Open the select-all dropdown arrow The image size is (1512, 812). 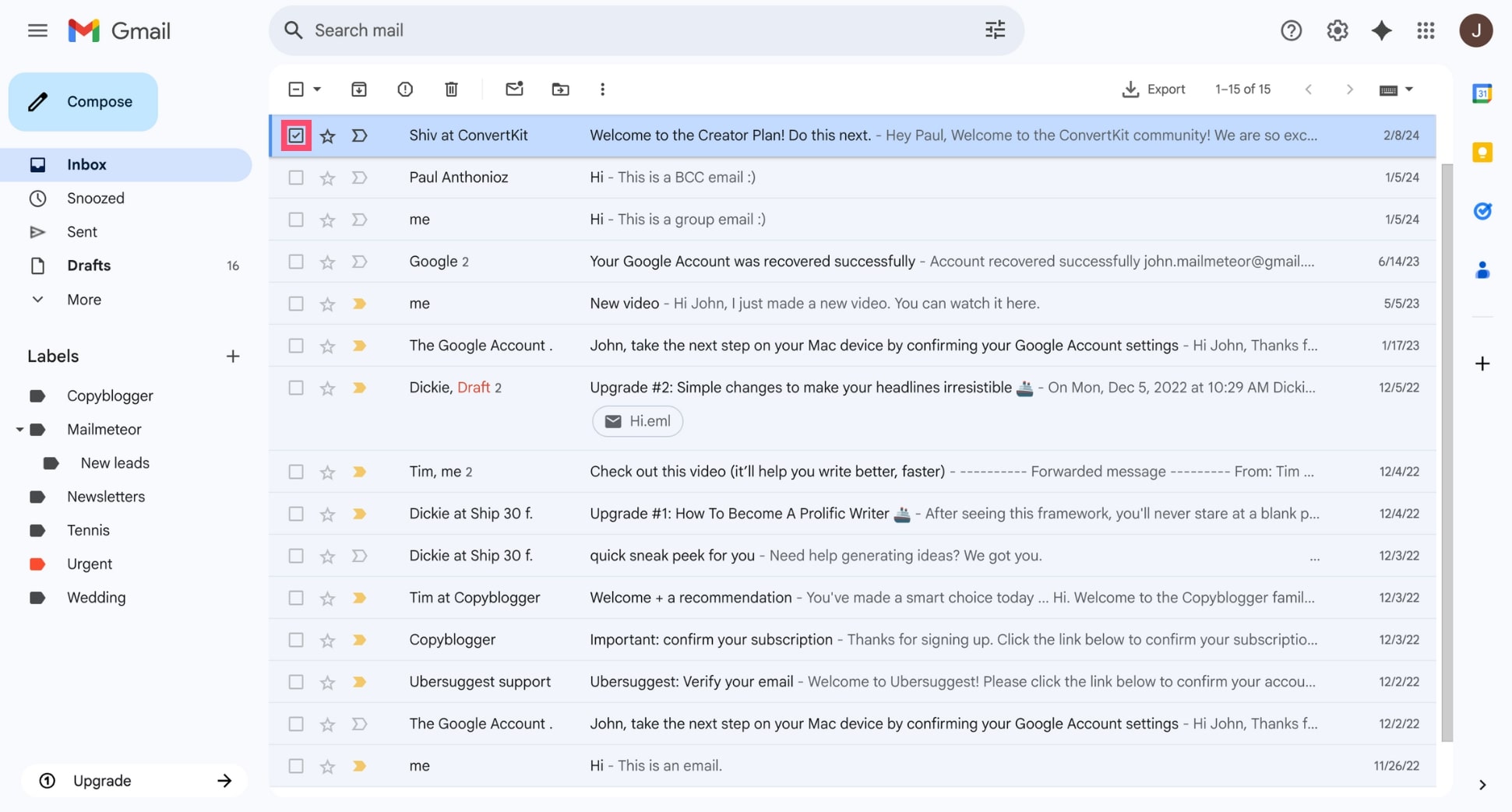click(317, 90)
